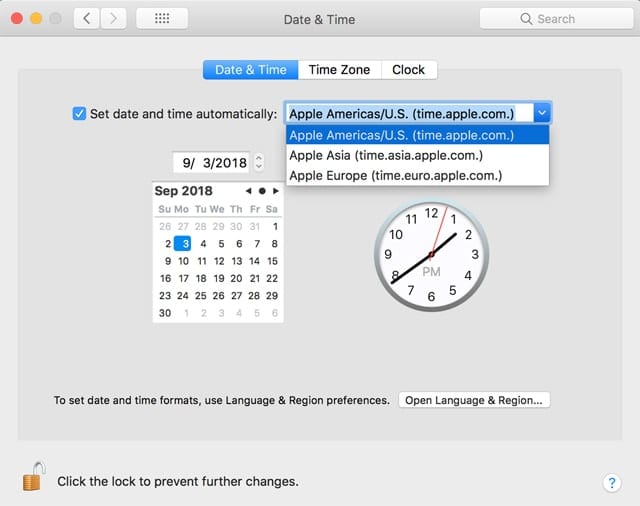Switch to the Clock tab
Screen dimensions: 640x506
pyautogui.click(x=408, y=70)
